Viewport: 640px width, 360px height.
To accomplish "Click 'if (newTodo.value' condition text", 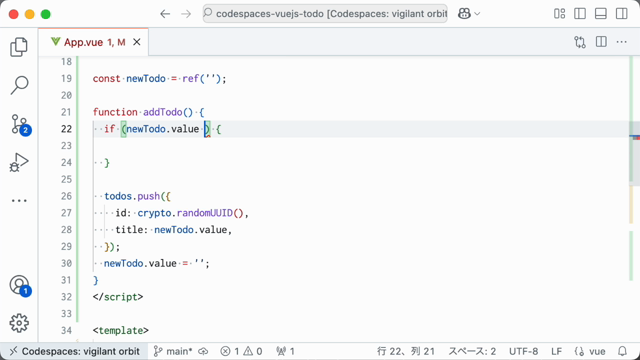I will (x=151, y=129).
